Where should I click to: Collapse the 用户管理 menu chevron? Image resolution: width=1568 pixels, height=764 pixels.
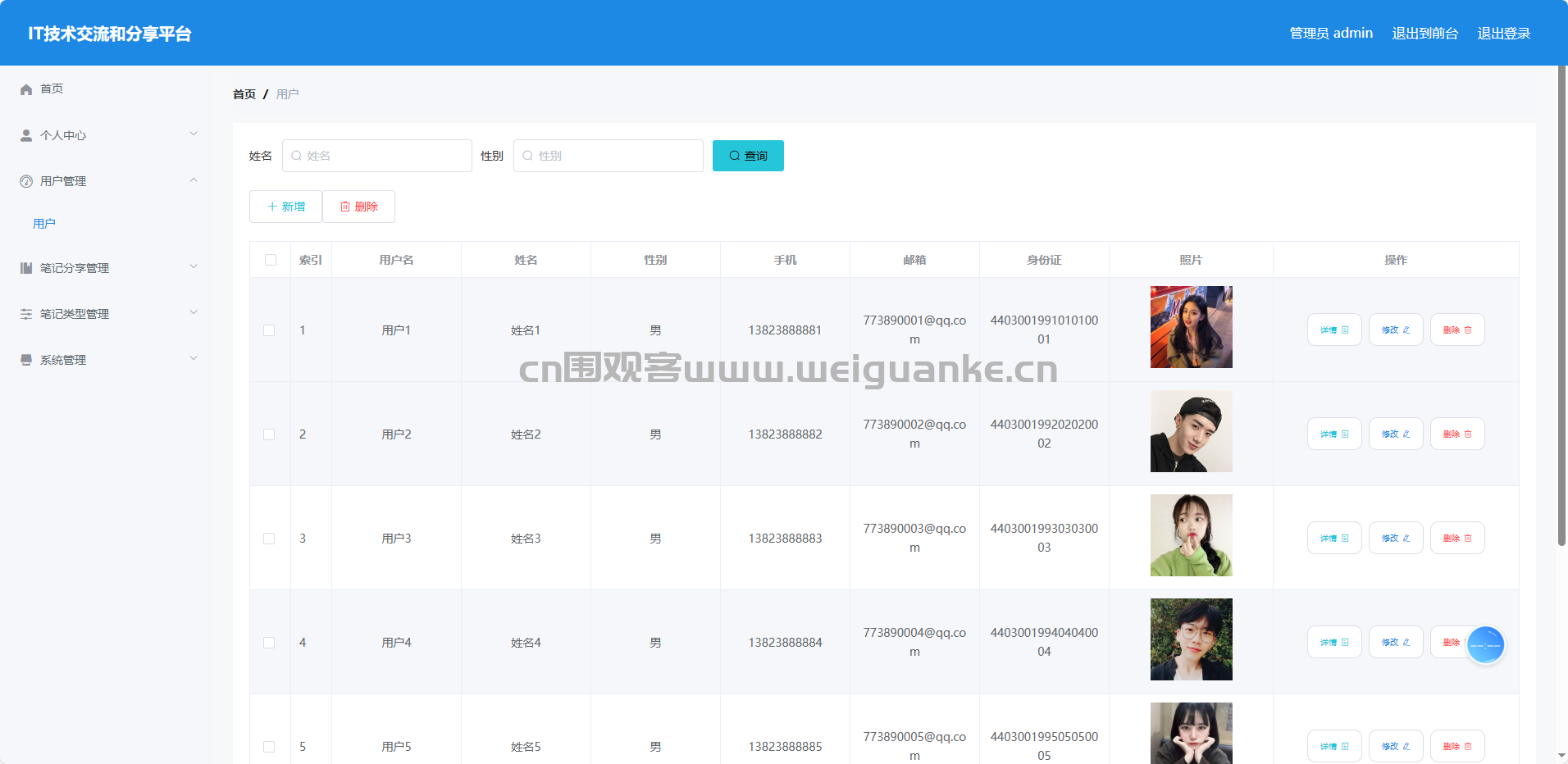(194, 180)
